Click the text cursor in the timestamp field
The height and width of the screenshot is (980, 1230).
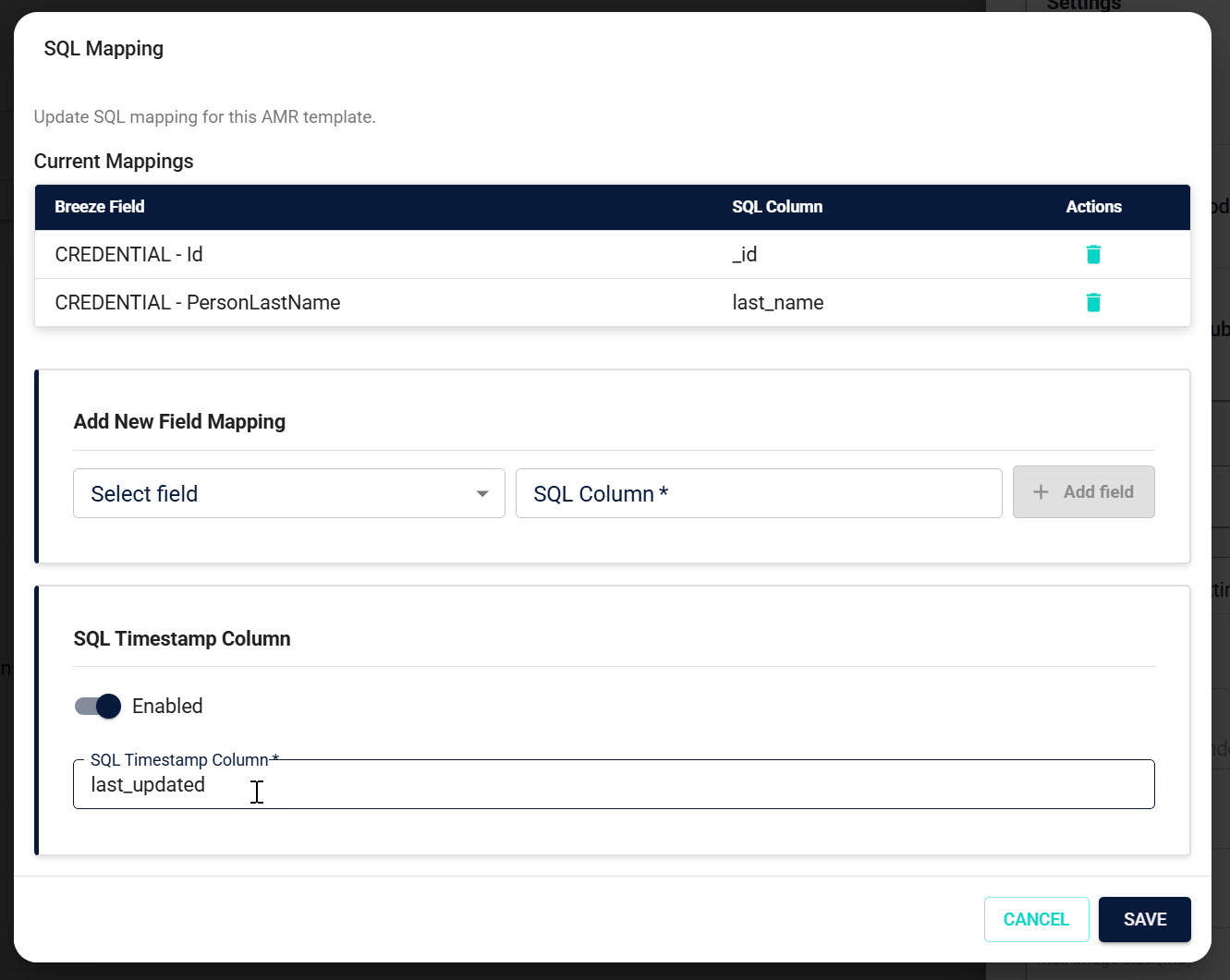point(257,791)
